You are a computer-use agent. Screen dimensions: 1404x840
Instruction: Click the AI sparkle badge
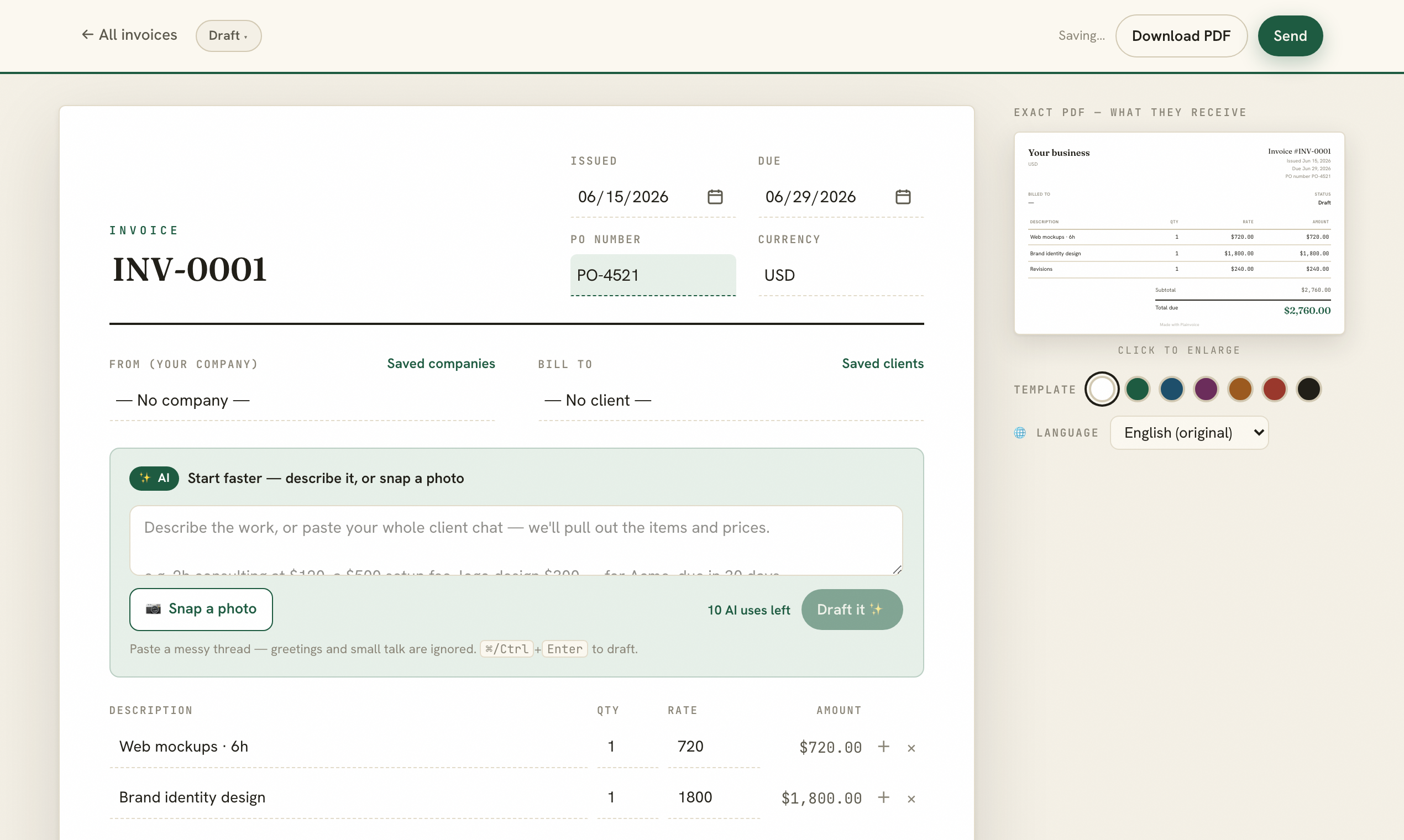pos(154,478)
